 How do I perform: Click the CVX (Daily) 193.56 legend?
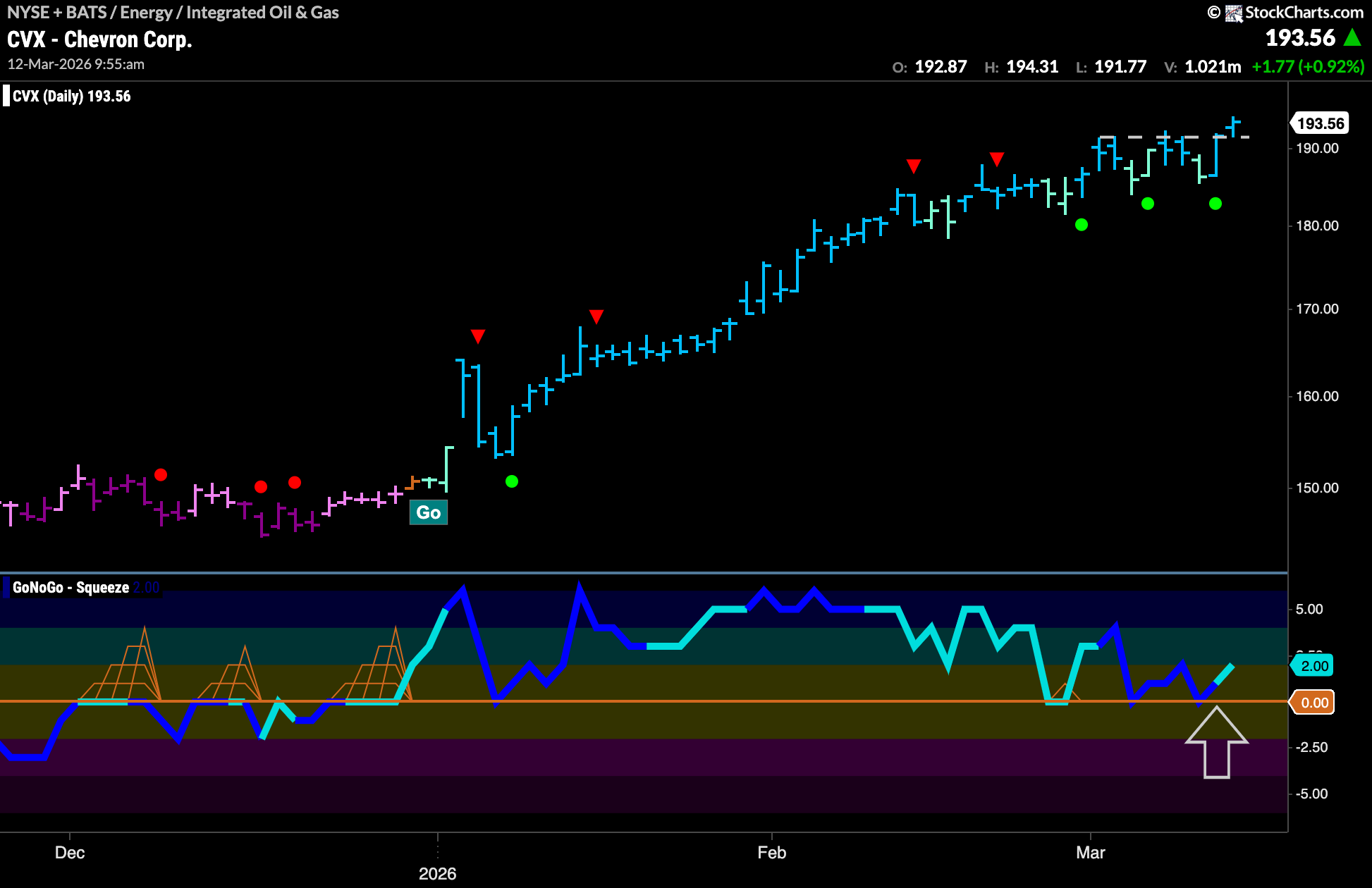click(x=72, y=96)
